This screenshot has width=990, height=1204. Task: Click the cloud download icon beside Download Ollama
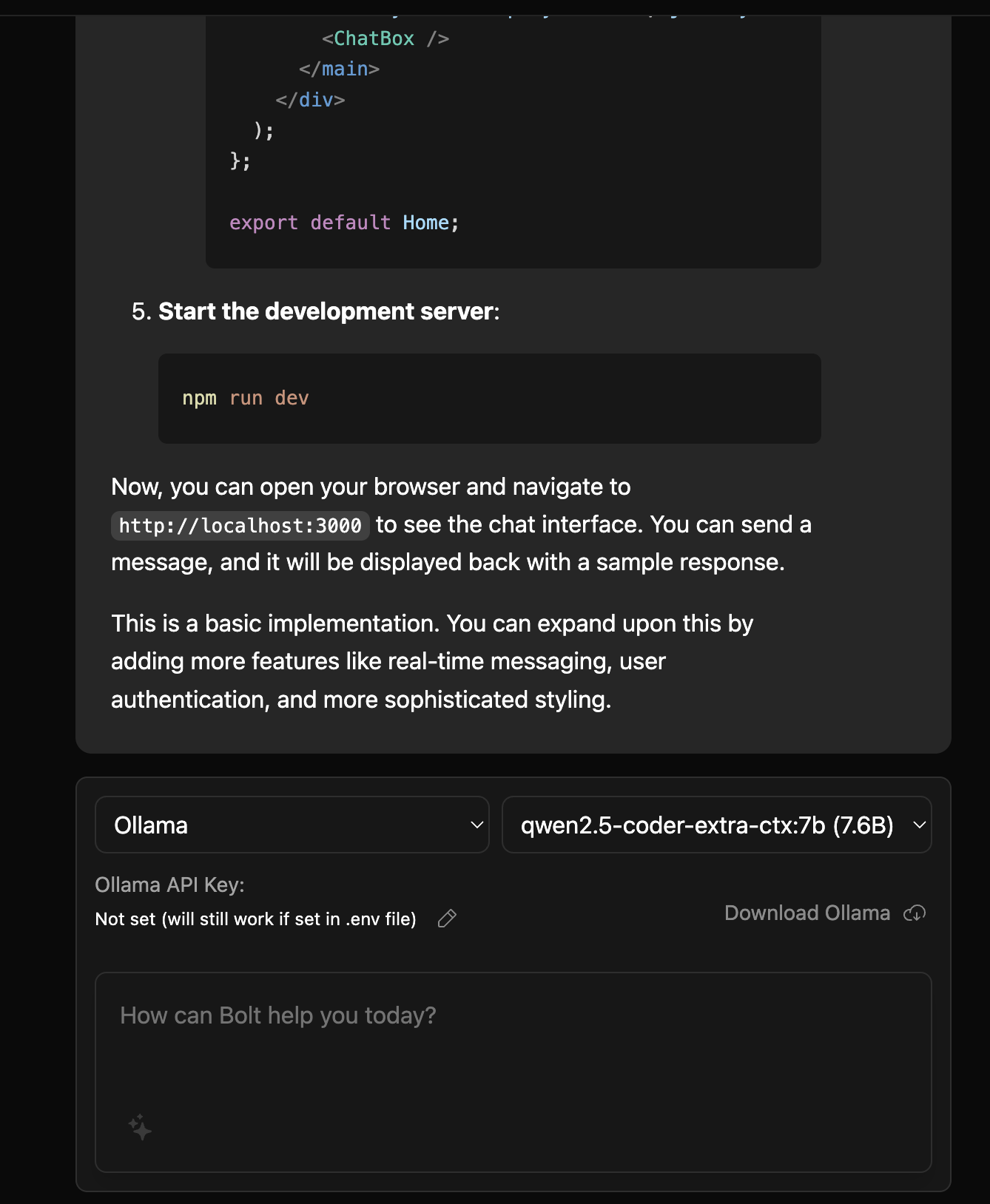click(915, 913)
